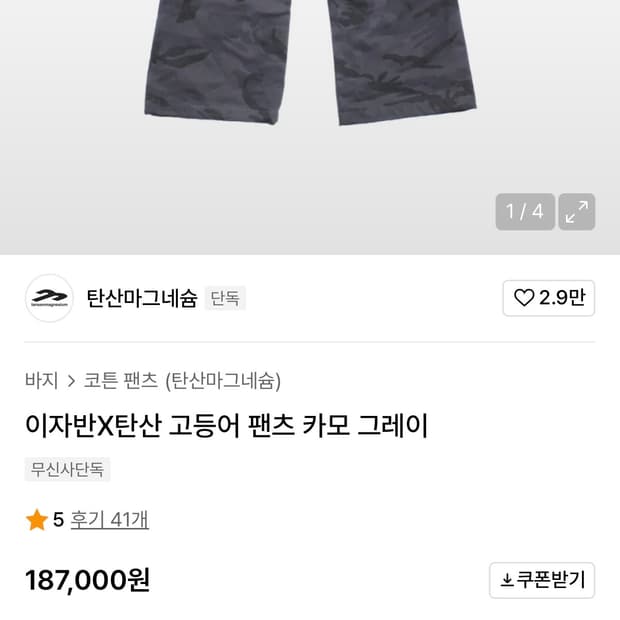Open the 탄산마그네슘 brand name link
The height and width of the screenshot is (620, 620).
(142, 298)
